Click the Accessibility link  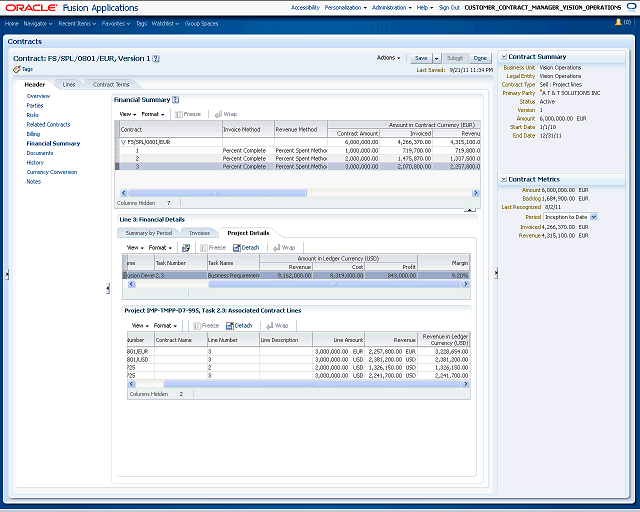click(305, 7)
